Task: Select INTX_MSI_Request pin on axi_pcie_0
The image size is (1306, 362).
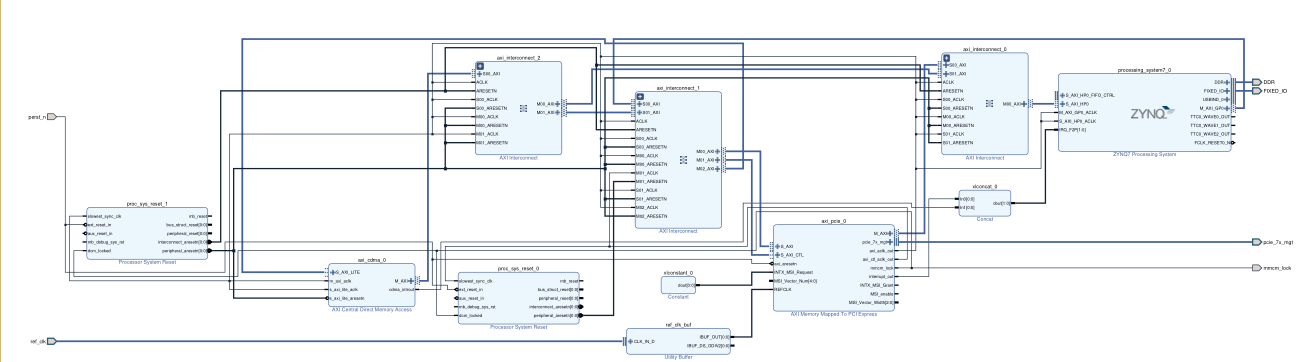Action: tap(792, 272)
